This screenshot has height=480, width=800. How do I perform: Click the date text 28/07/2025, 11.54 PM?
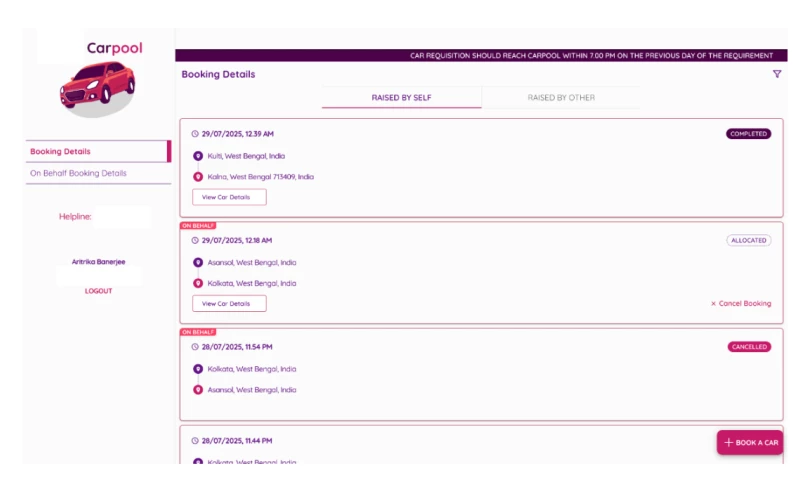point(237,347)
